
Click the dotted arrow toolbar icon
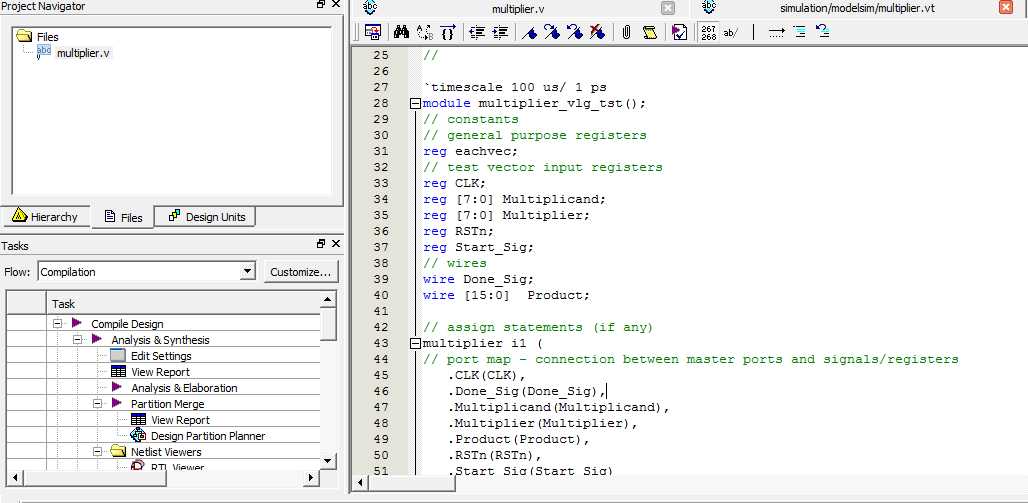coord(776,31)
